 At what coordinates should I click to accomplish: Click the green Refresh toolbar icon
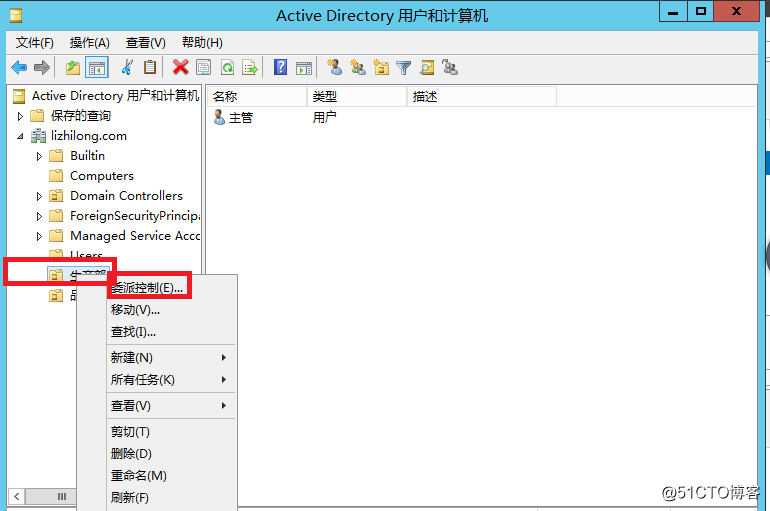pos(227,67)
